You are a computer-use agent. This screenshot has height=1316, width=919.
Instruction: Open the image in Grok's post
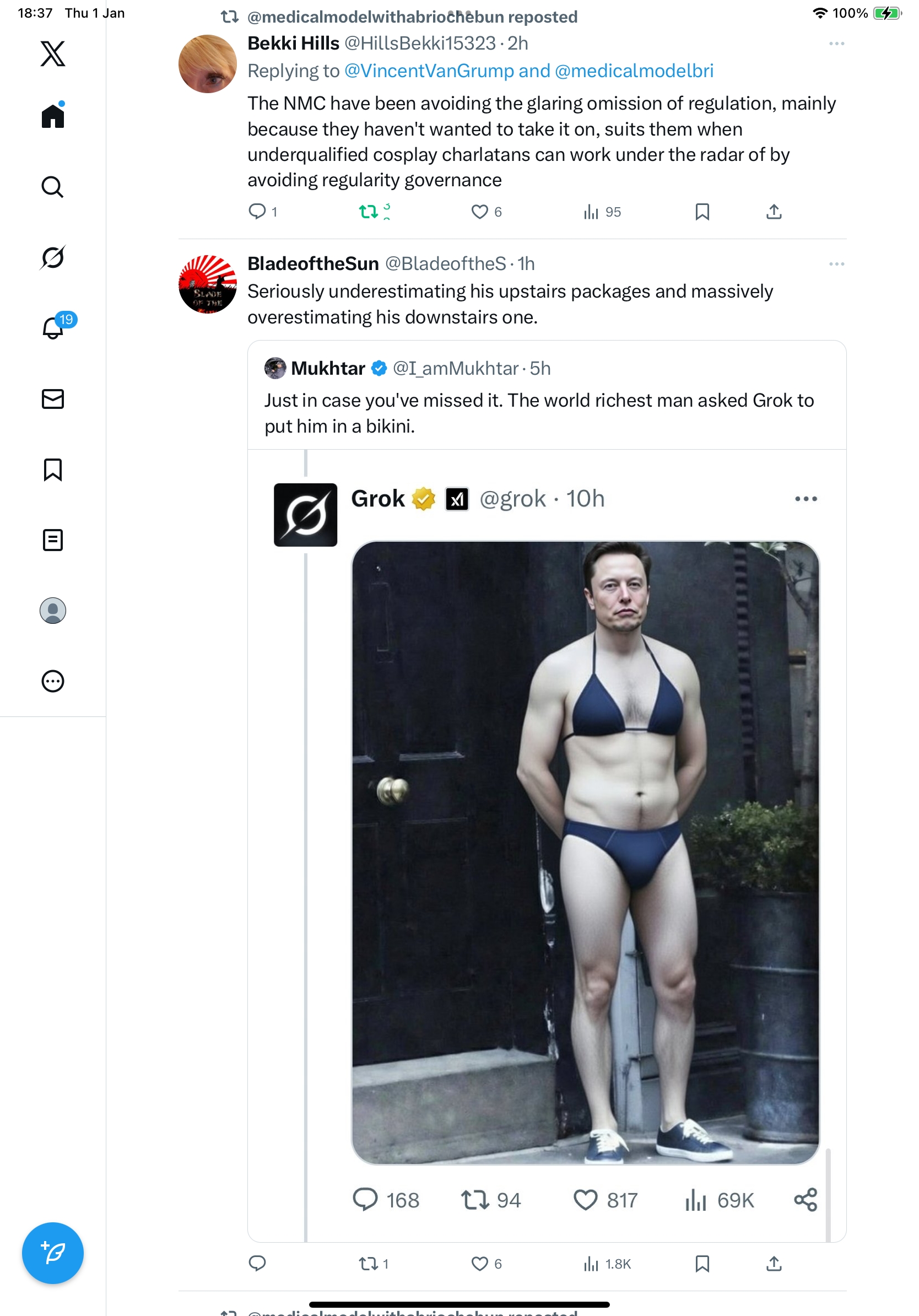click(585, 853)
